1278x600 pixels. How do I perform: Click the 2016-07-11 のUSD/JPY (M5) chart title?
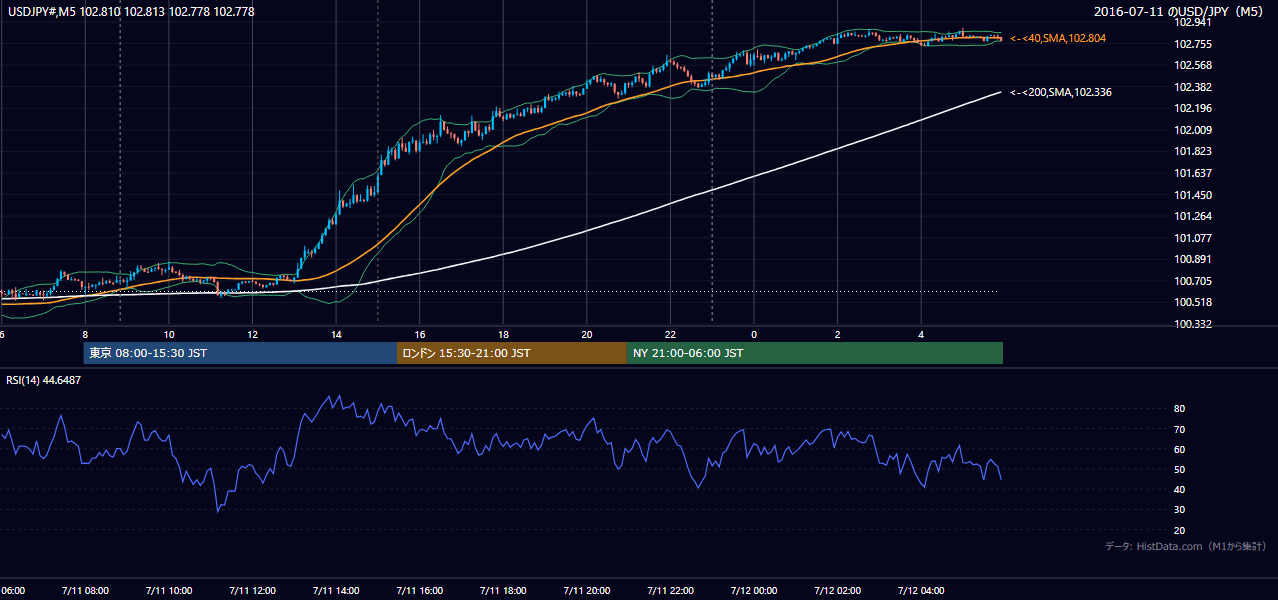pos(1181,12)
